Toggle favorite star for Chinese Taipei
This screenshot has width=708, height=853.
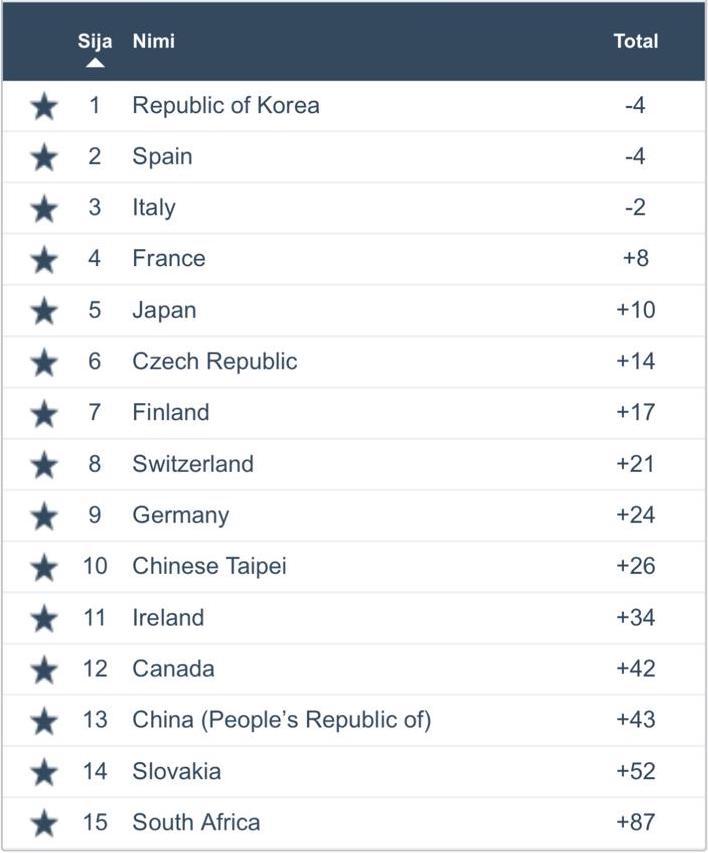point(43,567)
